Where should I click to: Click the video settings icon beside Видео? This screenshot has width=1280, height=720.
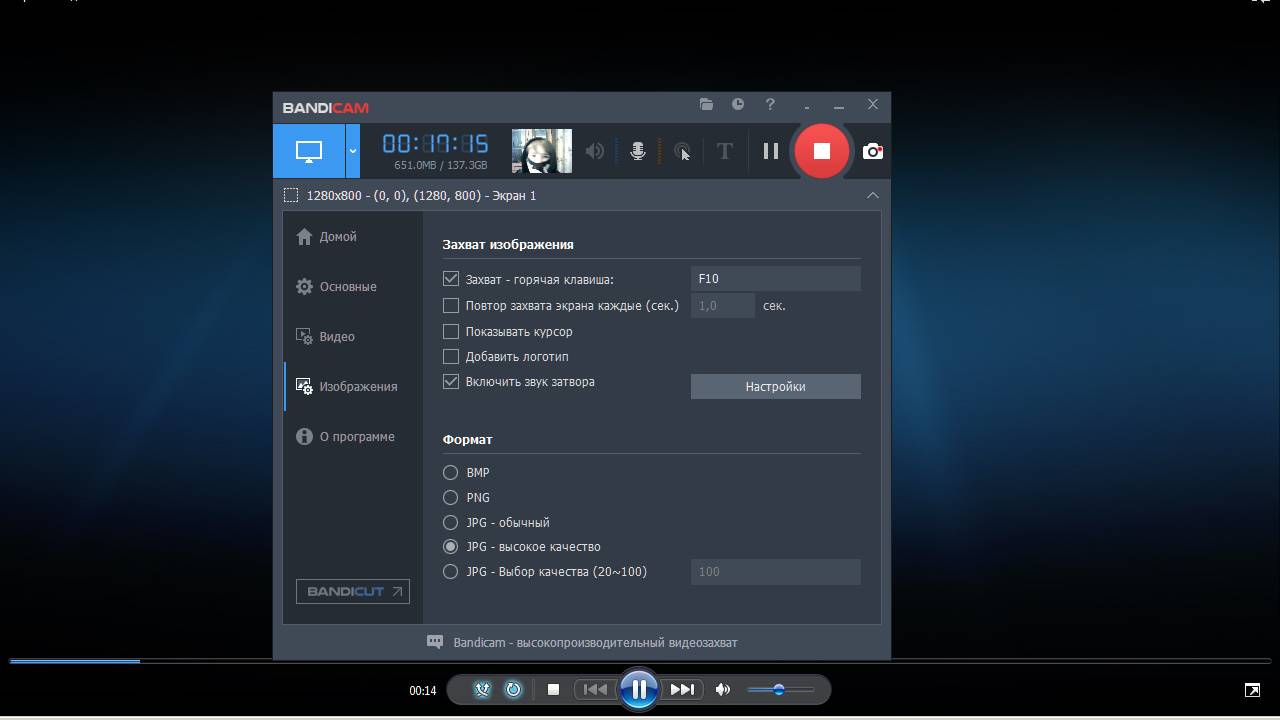coord(305,337)
